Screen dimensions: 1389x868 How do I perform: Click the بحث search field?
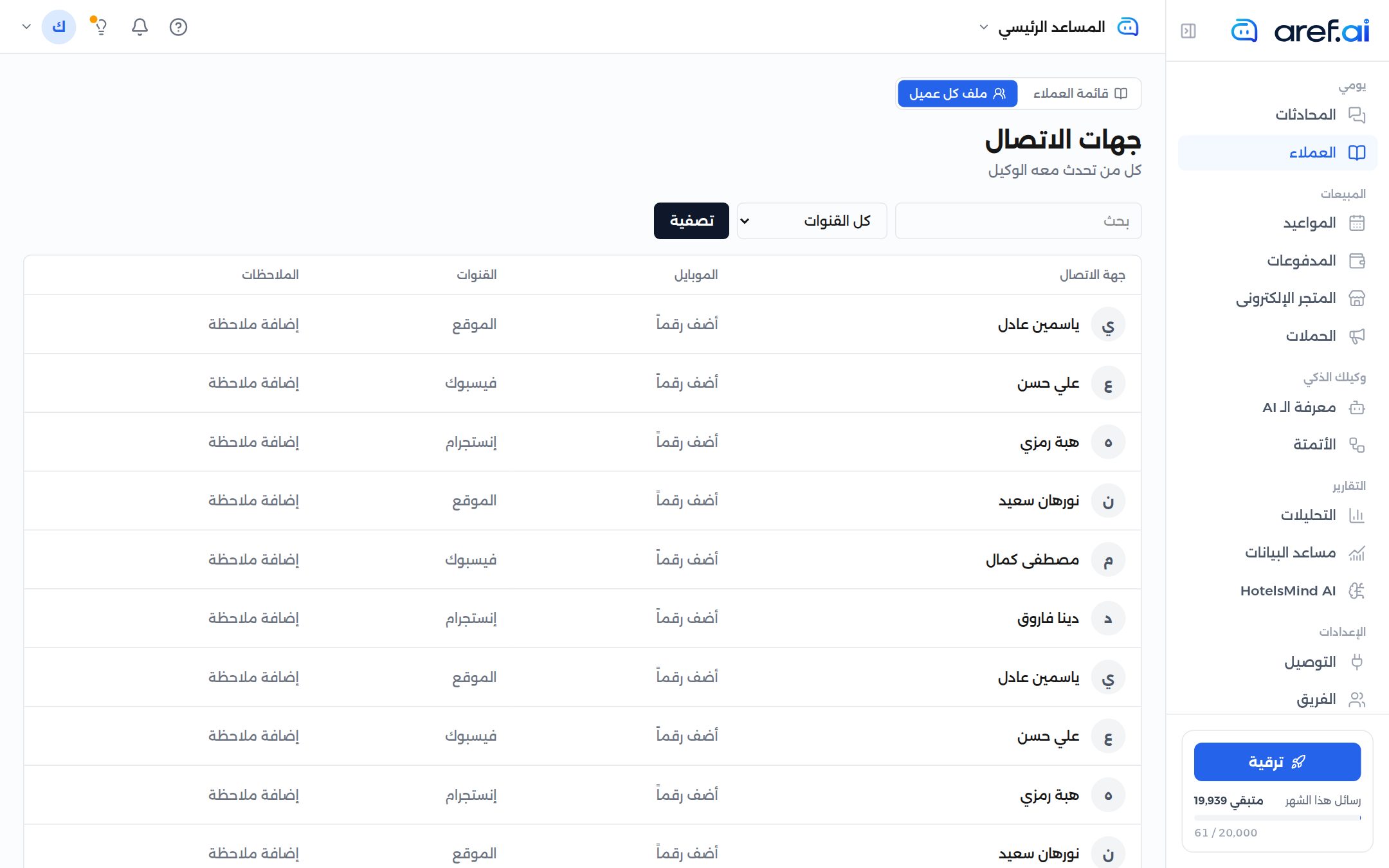1018,221
